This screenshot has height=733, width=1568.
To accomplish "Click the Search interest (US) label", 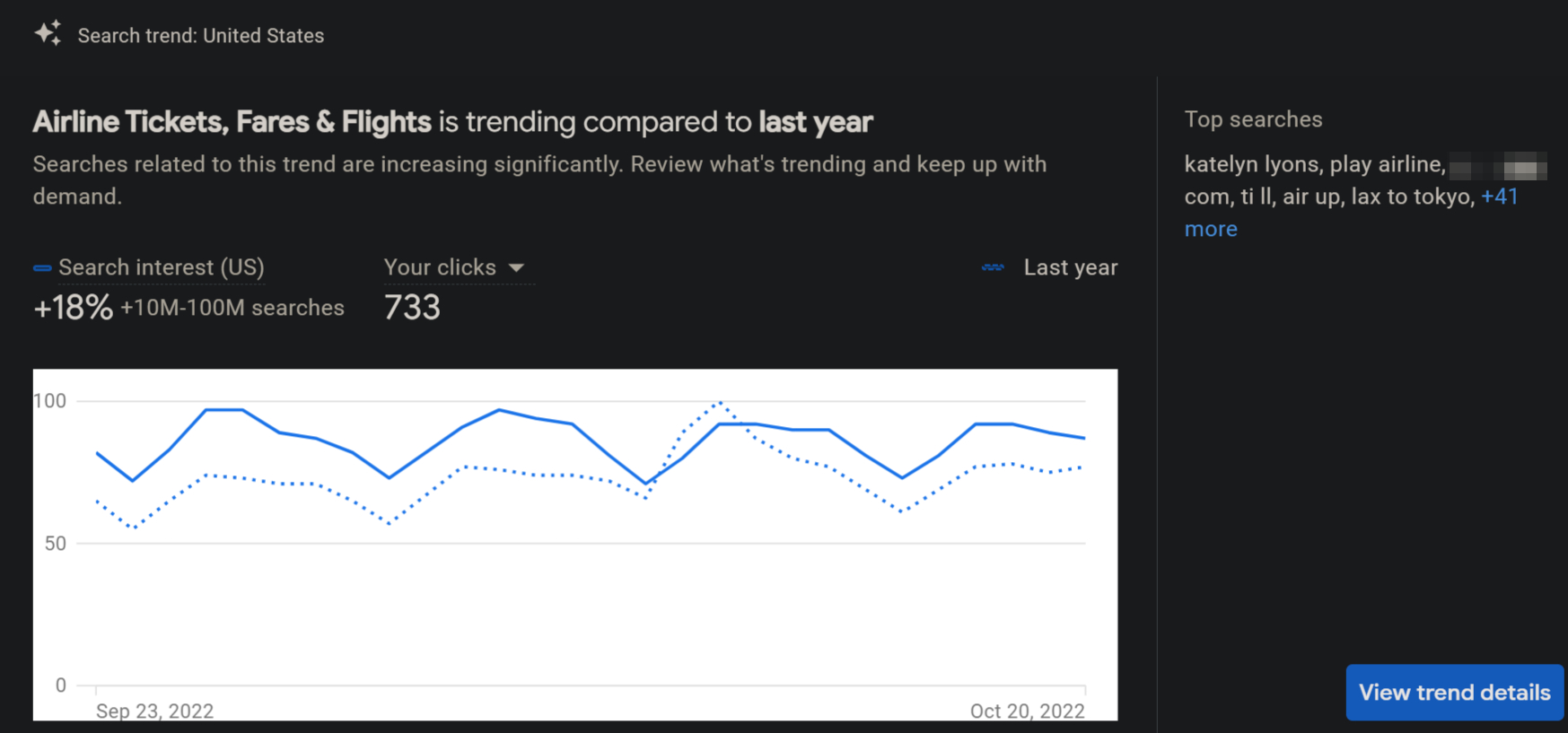I will 162,267.
